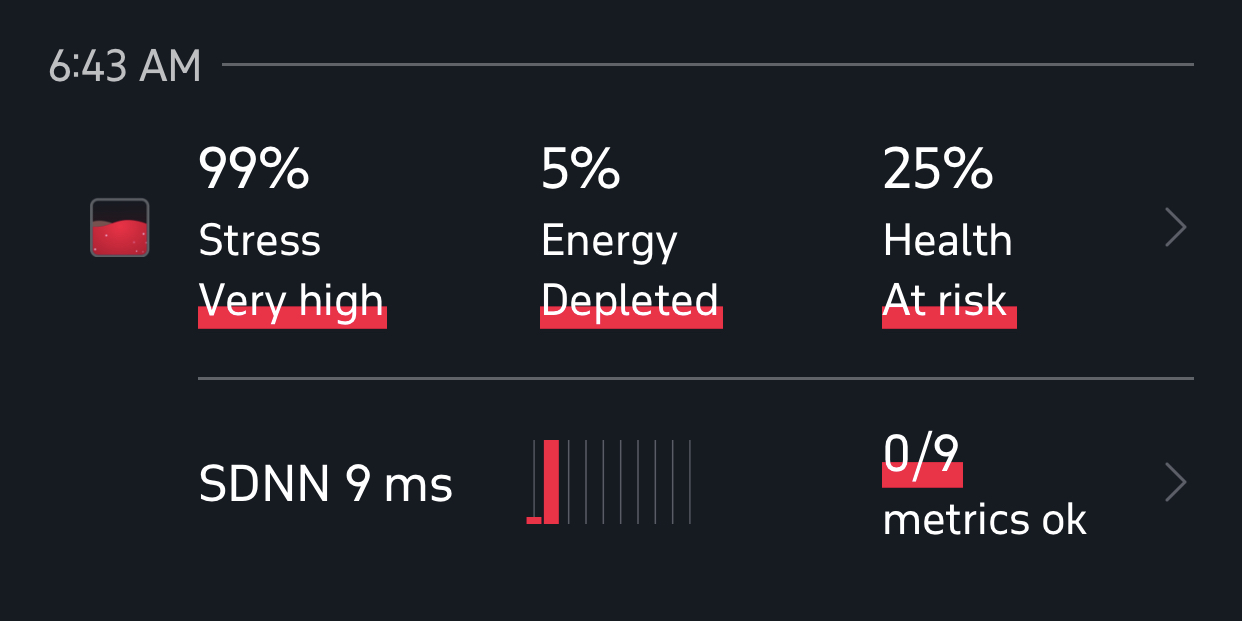Open the SDNN 9 ms reading

(x=326, y=485)
